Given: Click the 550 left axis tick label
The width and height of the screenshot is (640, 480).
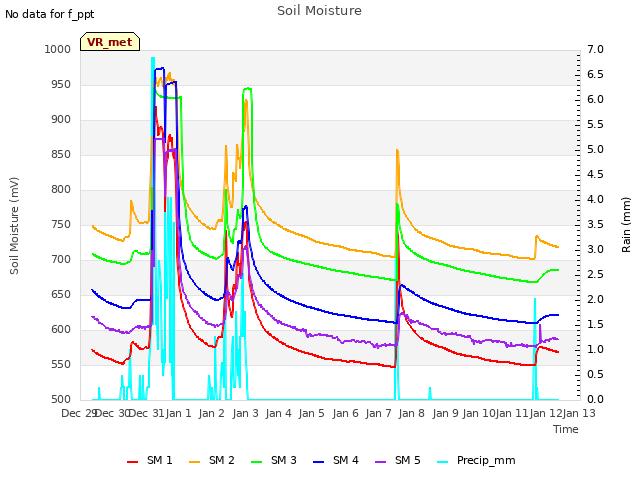Looking at the screenshot, I should (x=61, y=364).
